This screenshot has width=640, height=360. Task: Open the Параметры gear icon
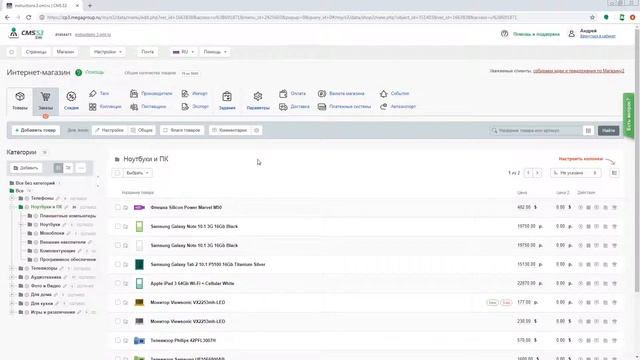click(x=258, y=96)
